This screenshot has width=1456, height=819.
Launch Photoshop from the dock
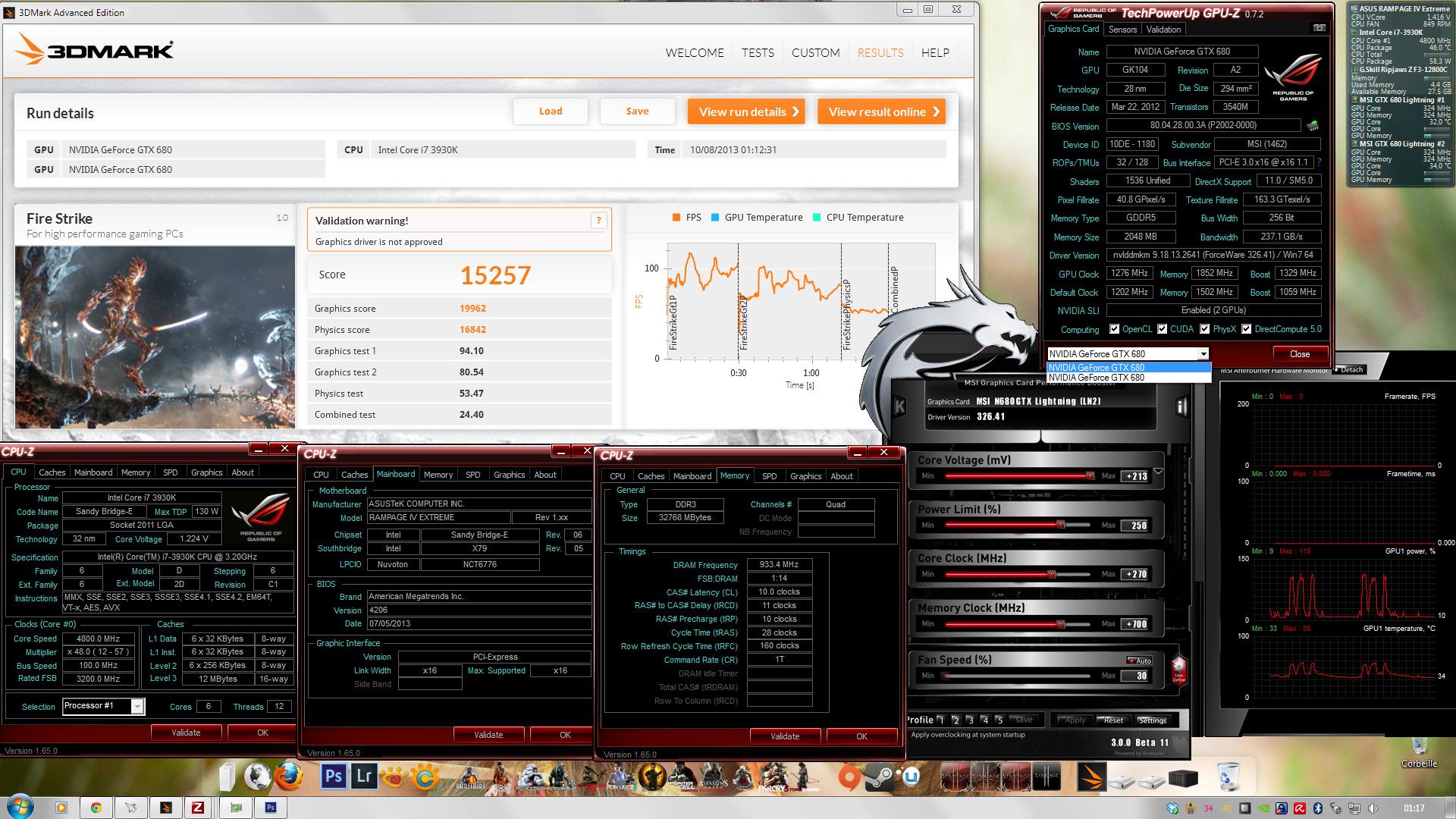pos(334,776)
